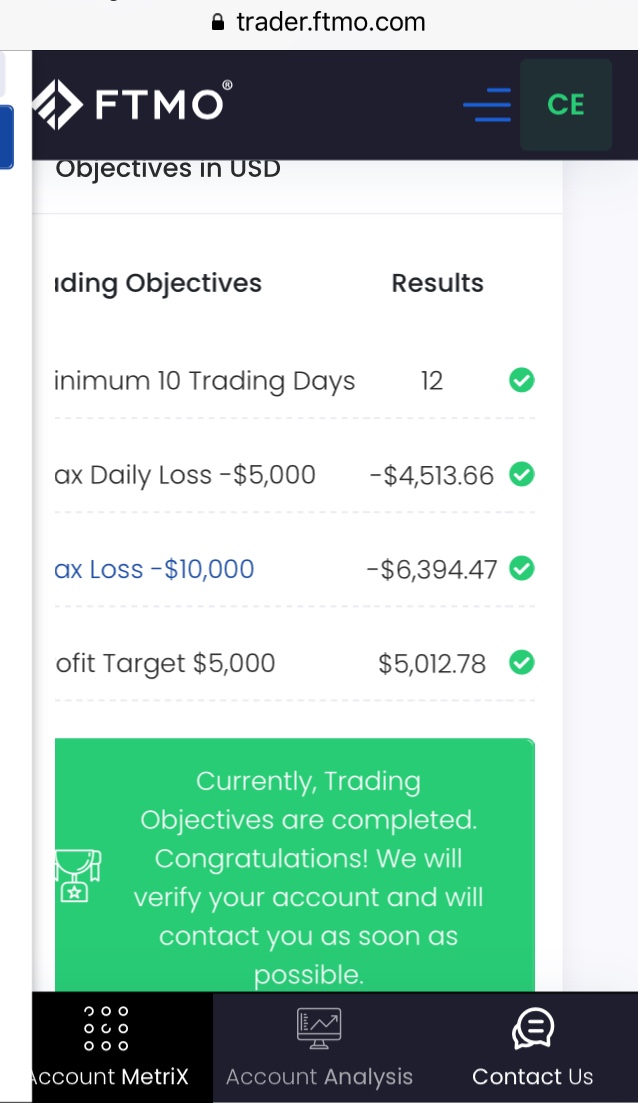The width and height of the screenshot is (638, 1103).
Task: Open the Max Loss -$10,000 link
Action: pos(155,569)
